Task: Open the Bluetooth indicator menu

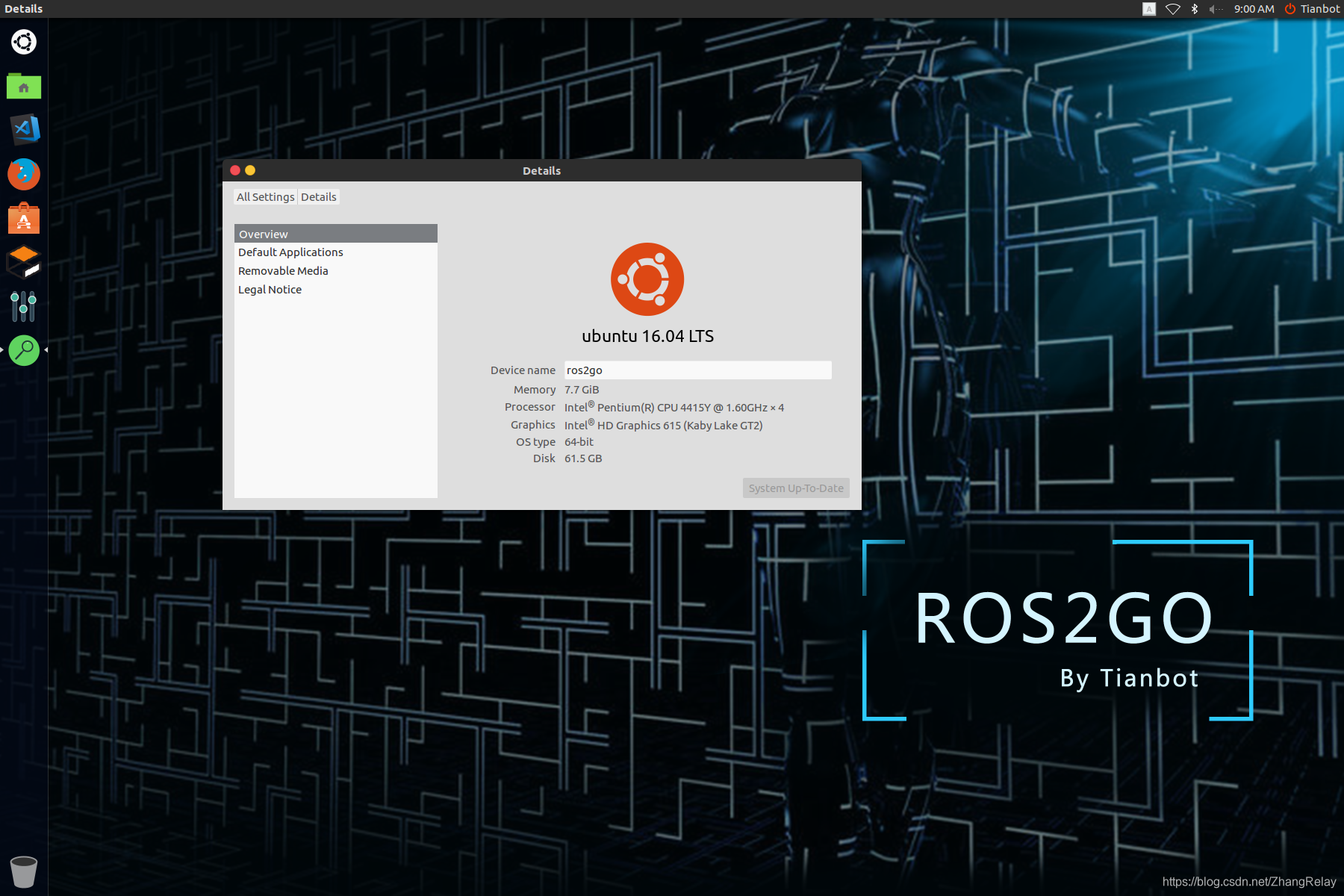Action: coord(1195,9)
